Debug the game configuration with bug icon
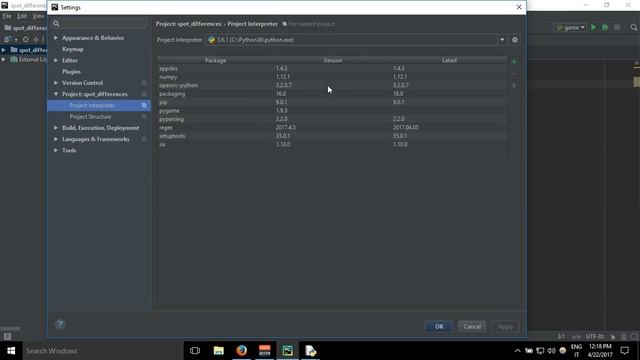This screenshot has width=640, height=360. [605, 27]
